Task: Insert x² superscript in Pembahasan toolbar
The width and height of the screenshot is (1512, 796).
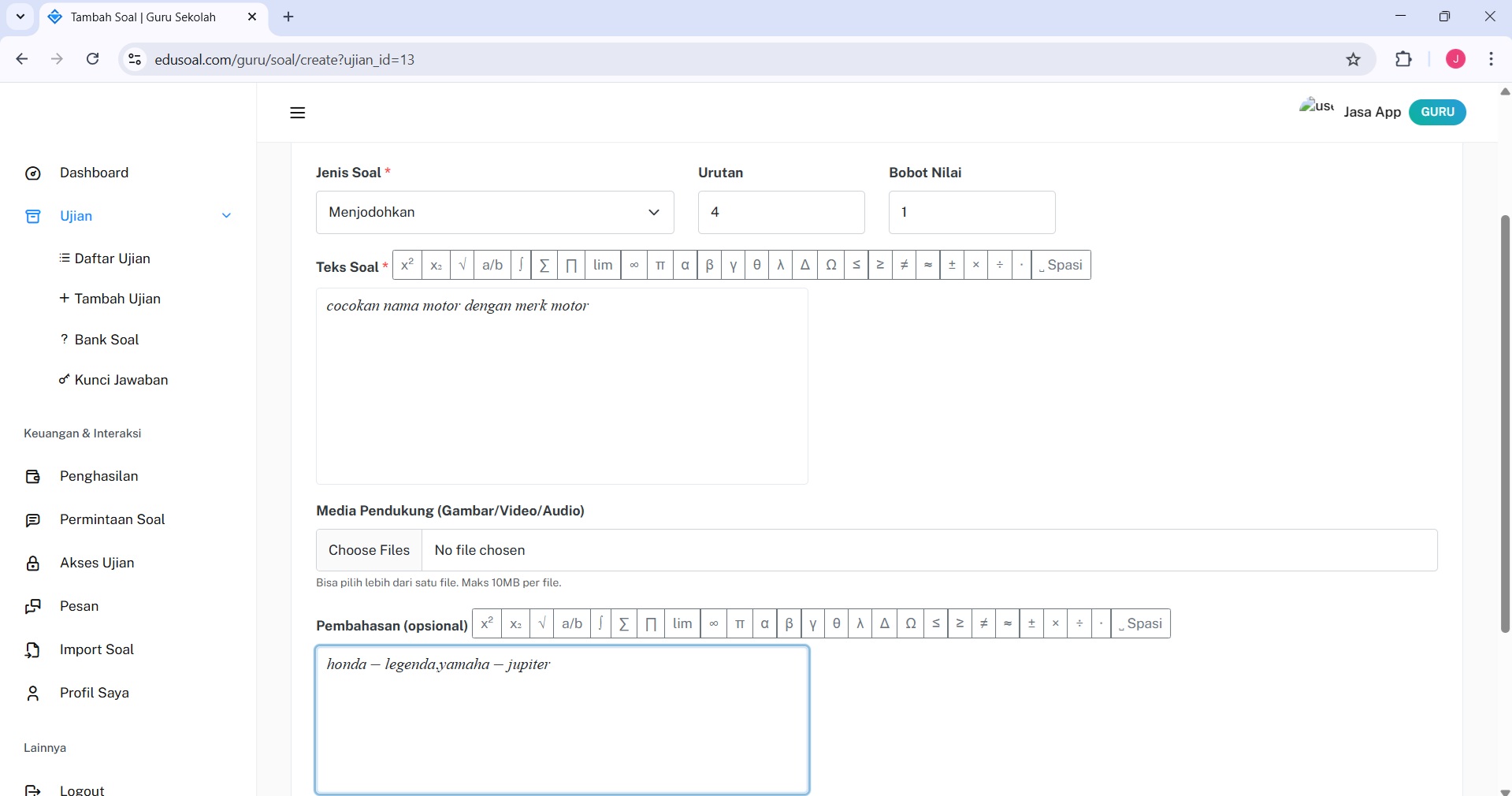Action: tap(487, 623)
